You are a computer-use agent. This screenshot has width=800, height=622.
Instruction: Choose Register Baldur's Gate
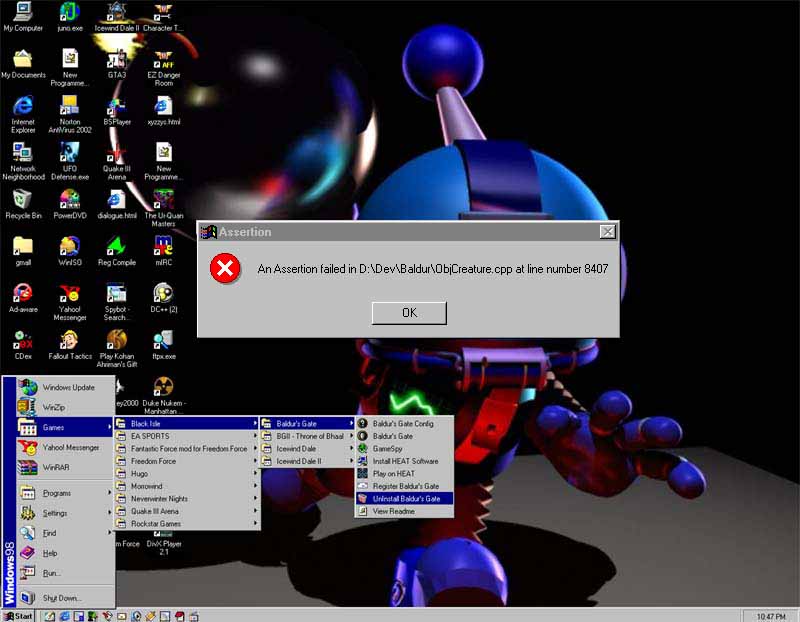point(404,486)
